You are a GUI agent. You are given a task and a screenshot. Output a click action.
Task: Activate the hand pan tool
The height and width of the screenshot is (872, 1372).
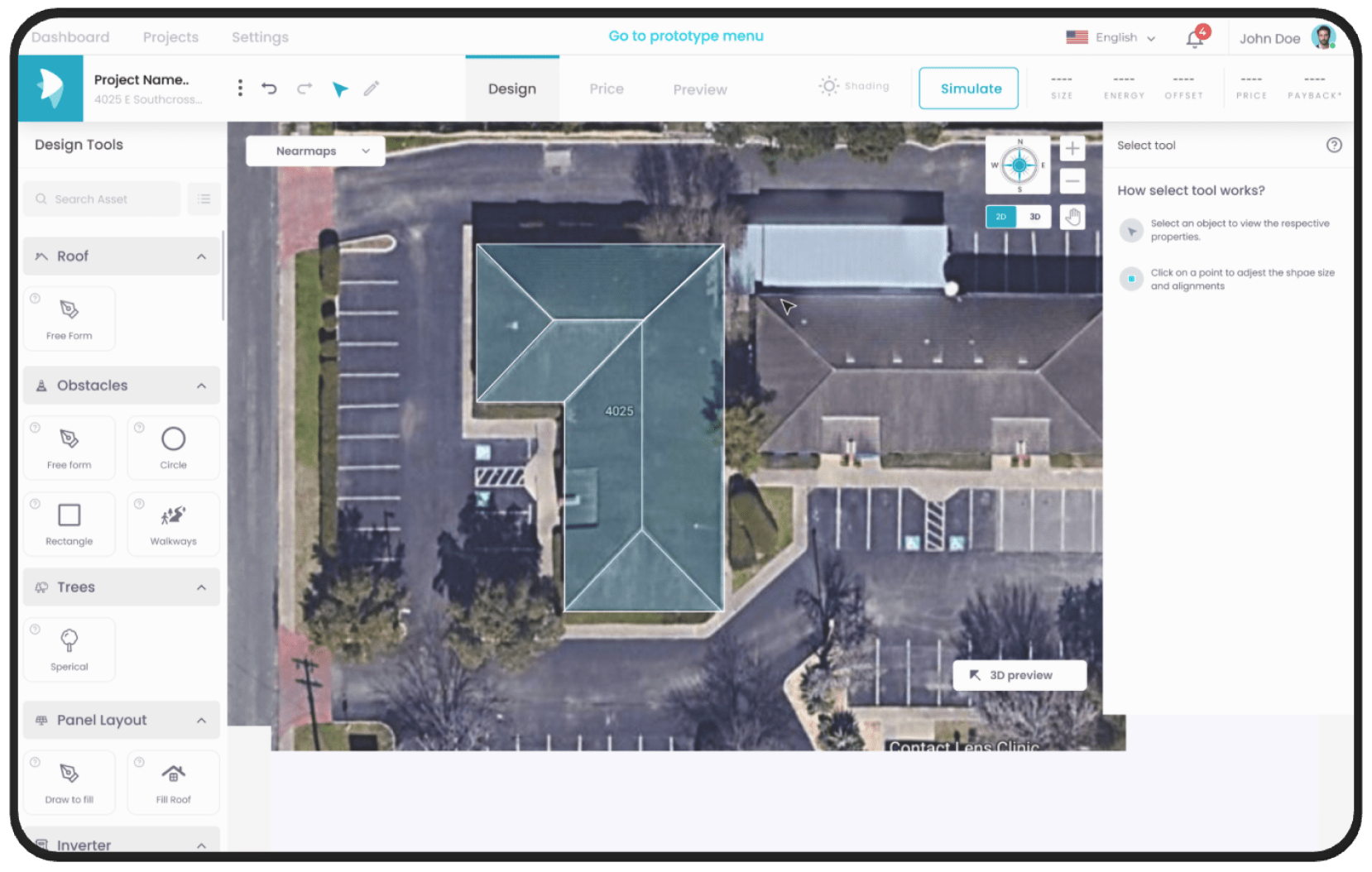click(1072, 217)
